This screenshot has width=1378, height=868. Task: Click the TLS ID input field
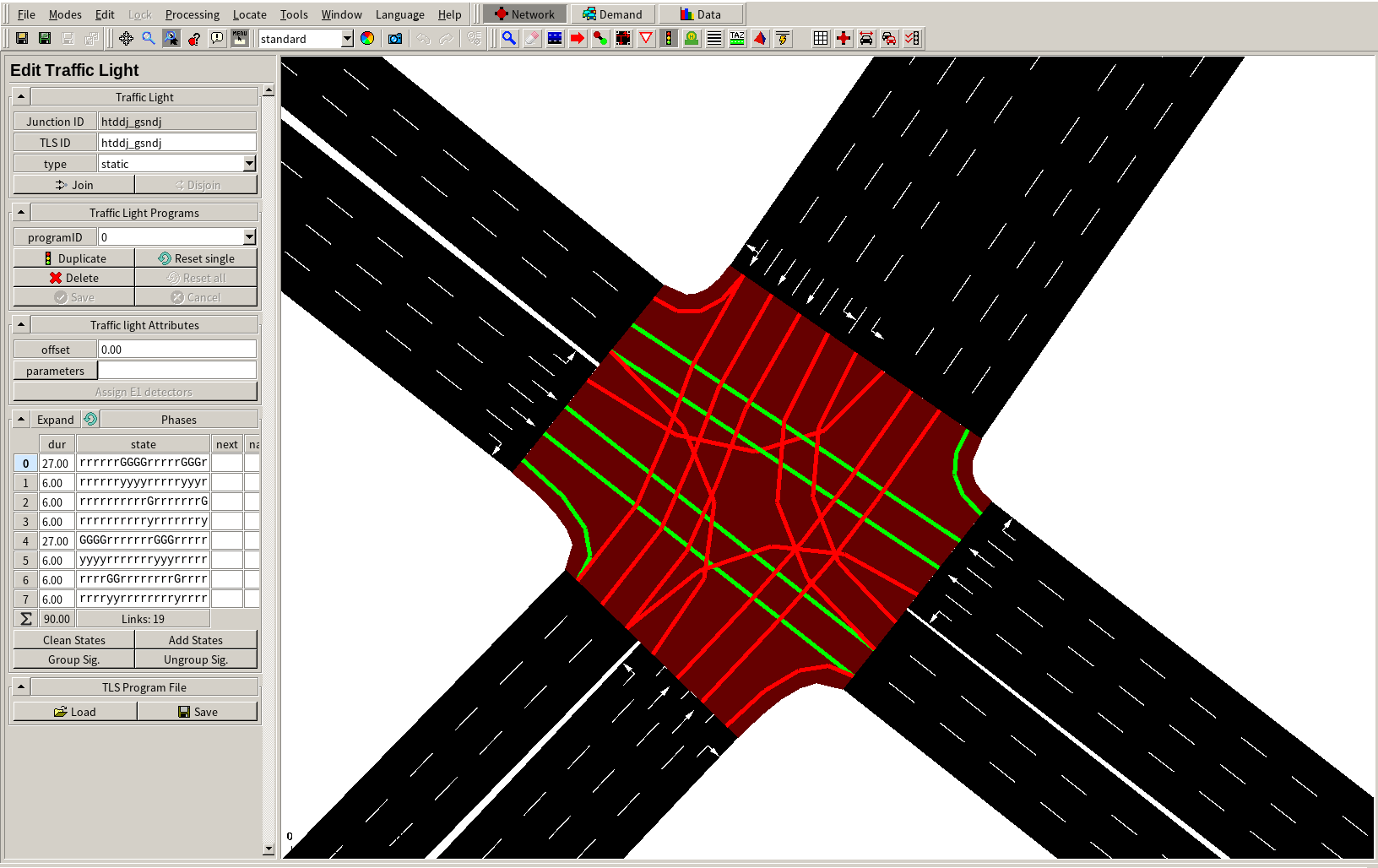click(x=177, y=143)
